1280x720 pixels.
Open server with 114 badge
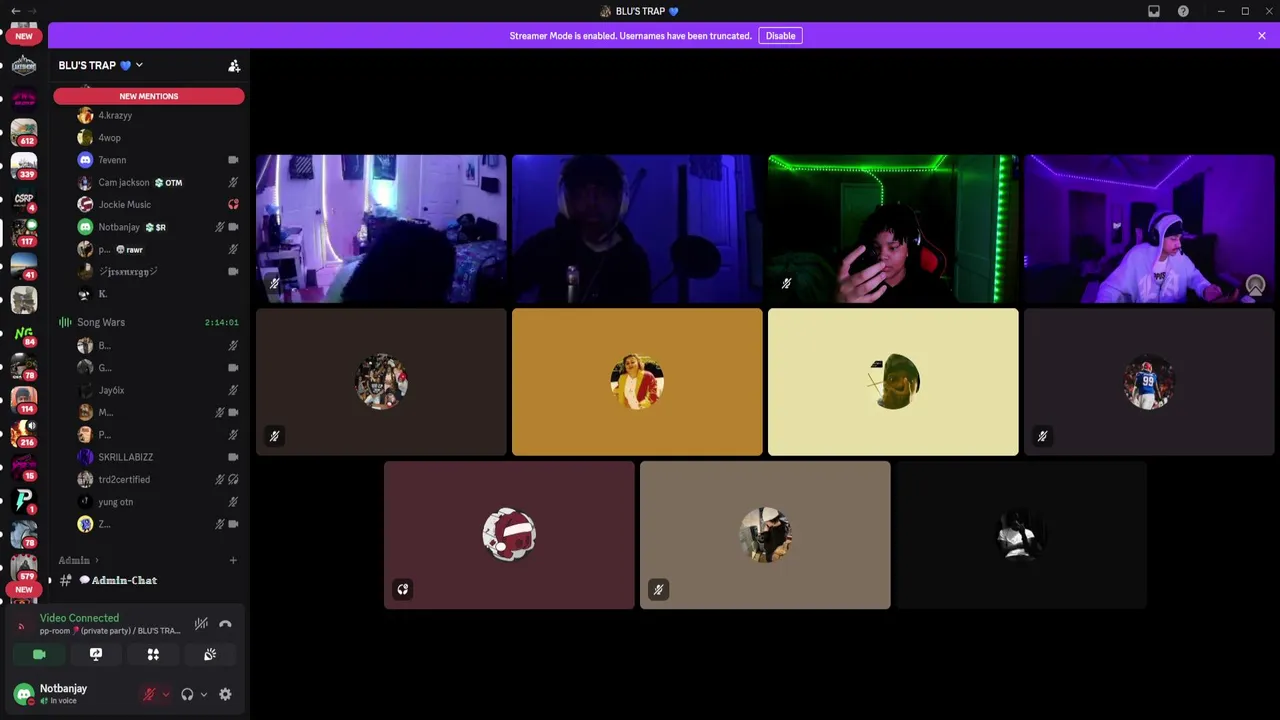24,400
